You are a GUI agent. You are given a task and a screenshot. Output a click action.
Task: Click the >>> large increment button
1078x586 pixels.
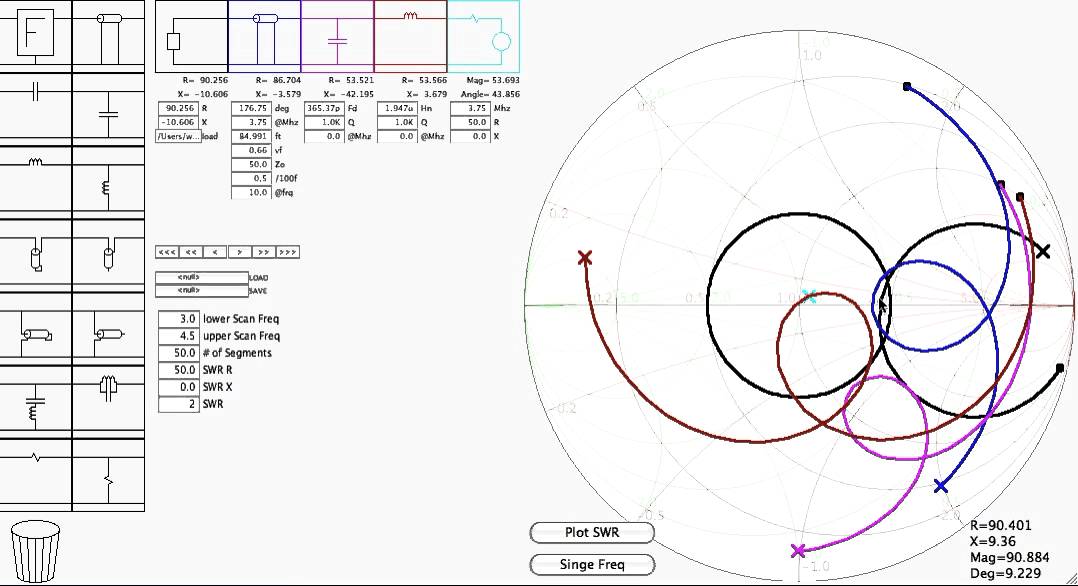[287, 252]
